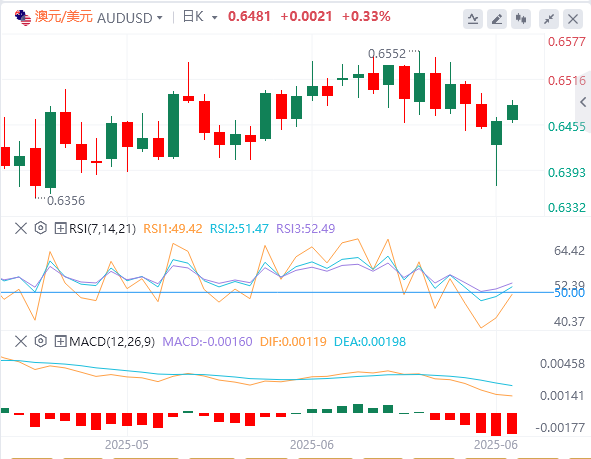Screen dimensions: 591x459
Task: Click the Australia-US flag icon
Action: point(23,18)
